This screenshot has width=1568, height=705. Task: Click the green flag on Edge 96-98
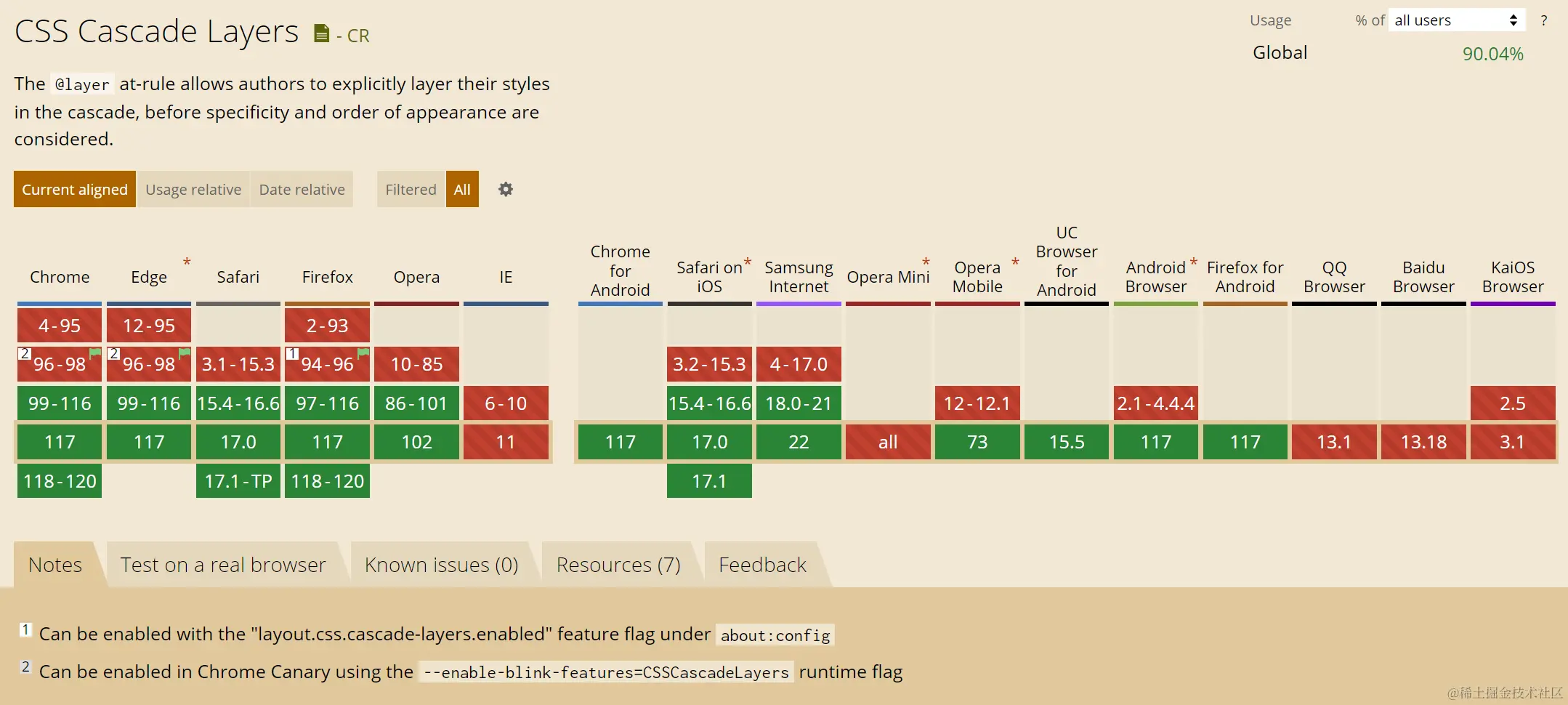click(185, 353)
